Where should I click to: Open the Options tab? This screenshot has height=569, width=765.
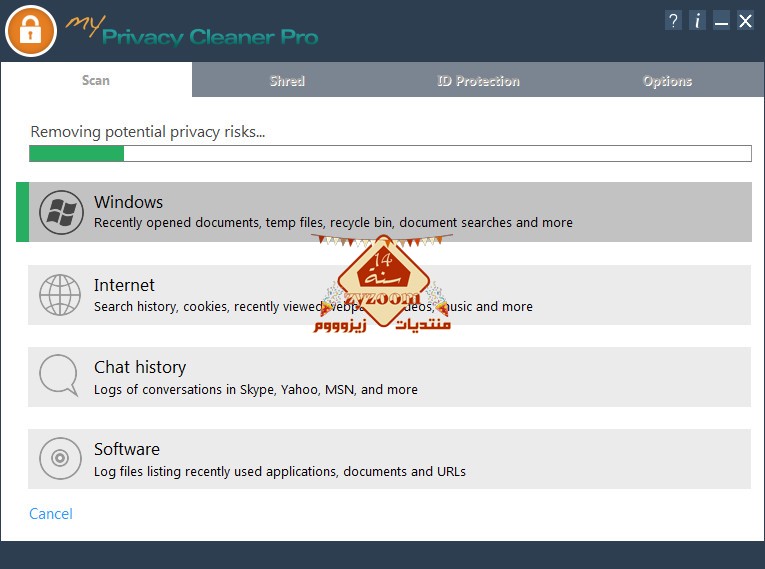coord(668,81)
